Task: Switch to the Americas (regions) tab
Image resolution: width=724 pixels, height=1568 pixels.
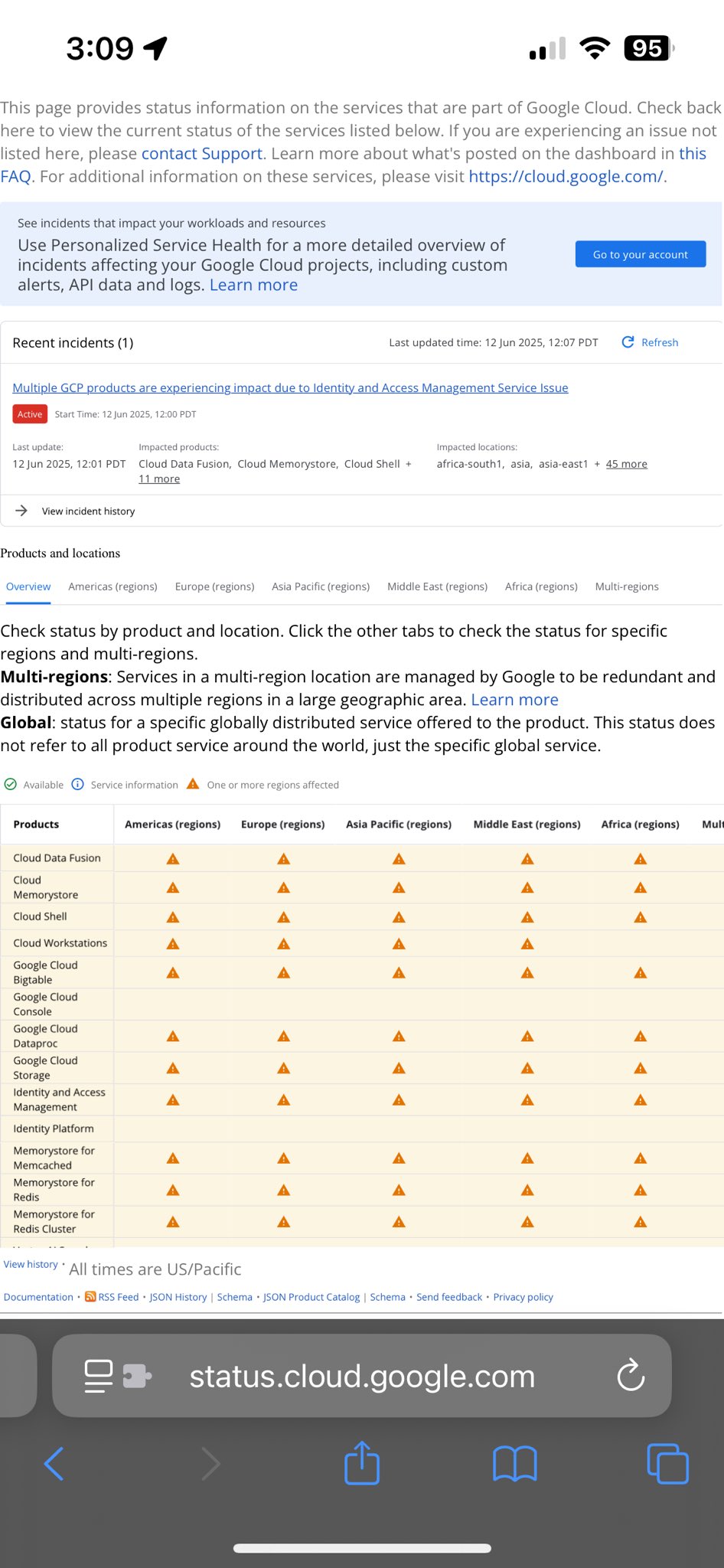Action: [x=113, y=586]
